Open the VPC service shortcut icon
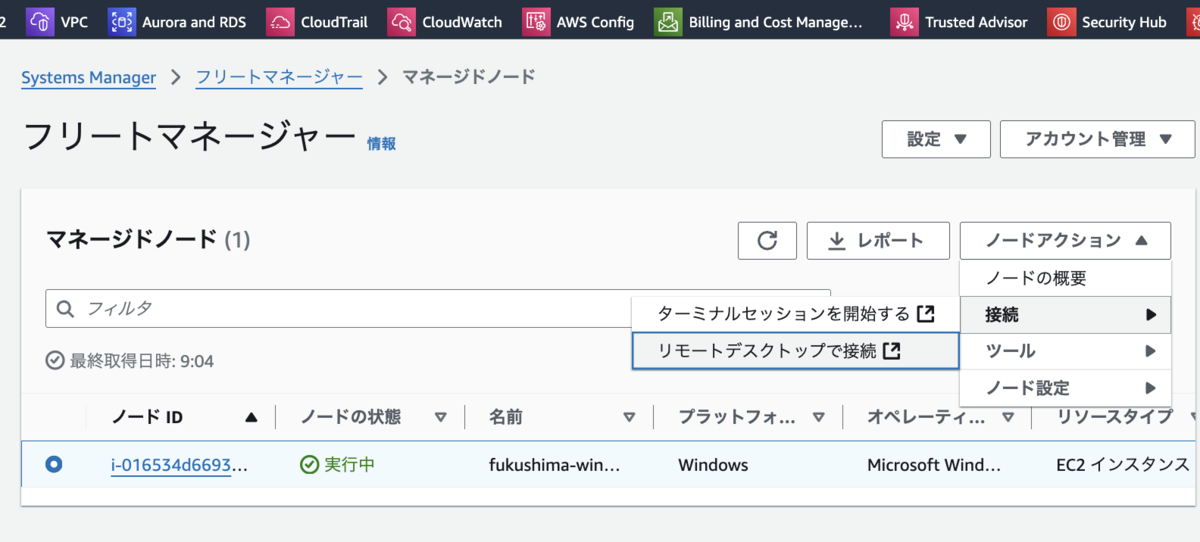The height and width of the screenshot is (542, 1200). [41, 21]
